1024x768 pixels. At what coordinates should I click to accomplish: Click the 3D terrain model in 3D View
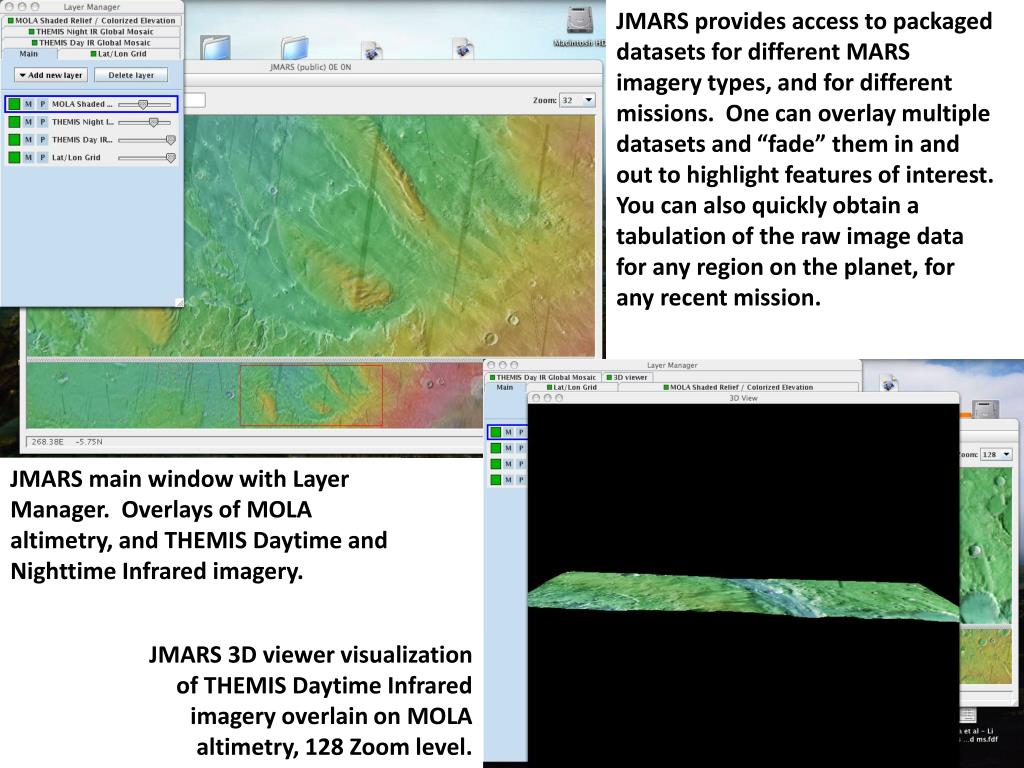coord(744,596)
